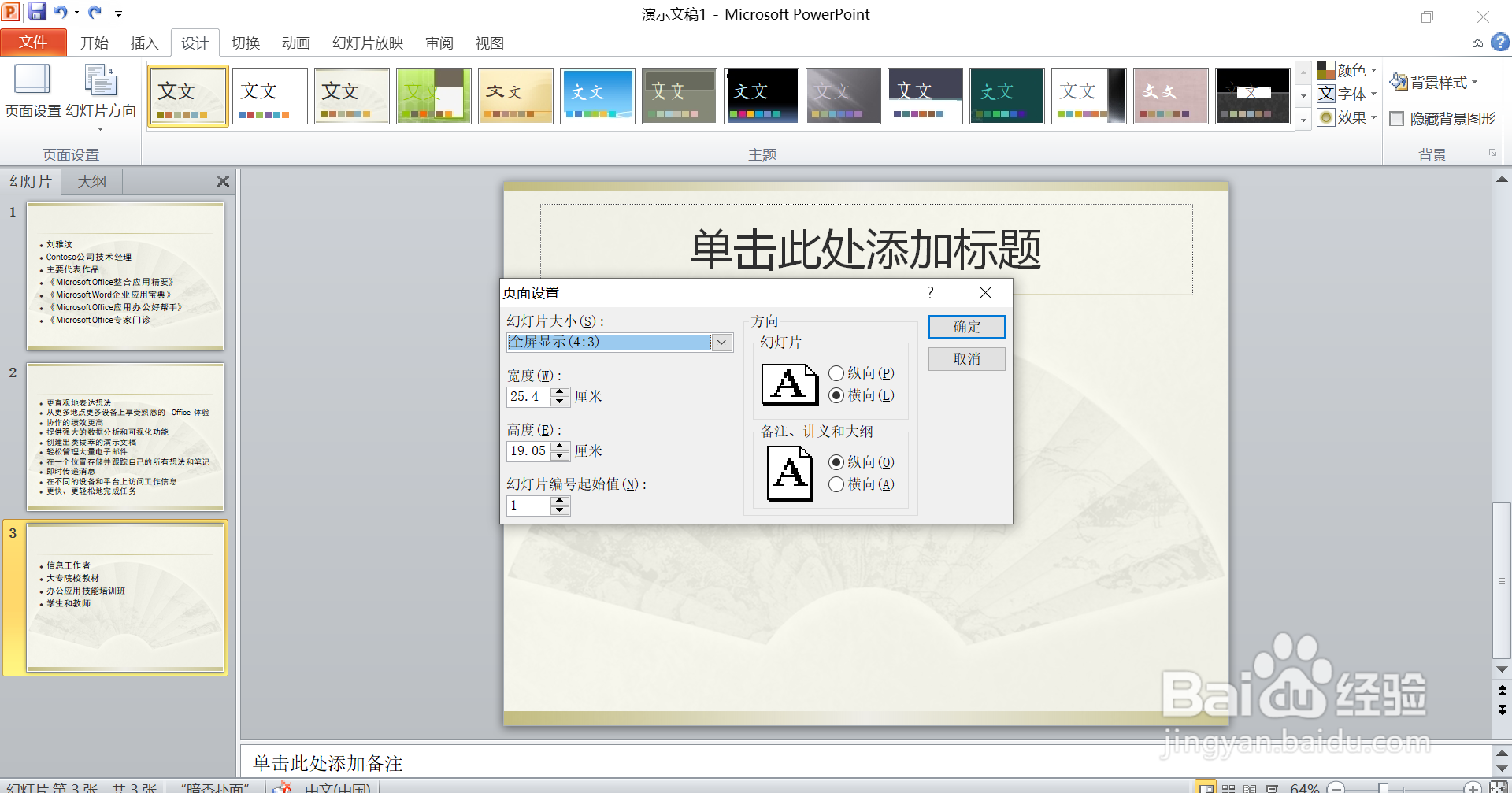Switch to the Outline (大纲) pane tab

click(91, 182)
